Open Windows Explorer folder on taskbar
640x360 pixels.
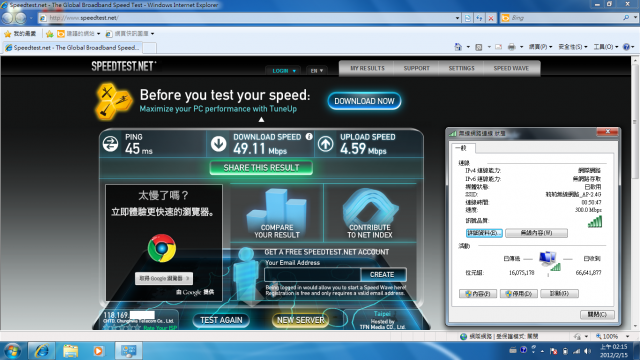(70, 351)
